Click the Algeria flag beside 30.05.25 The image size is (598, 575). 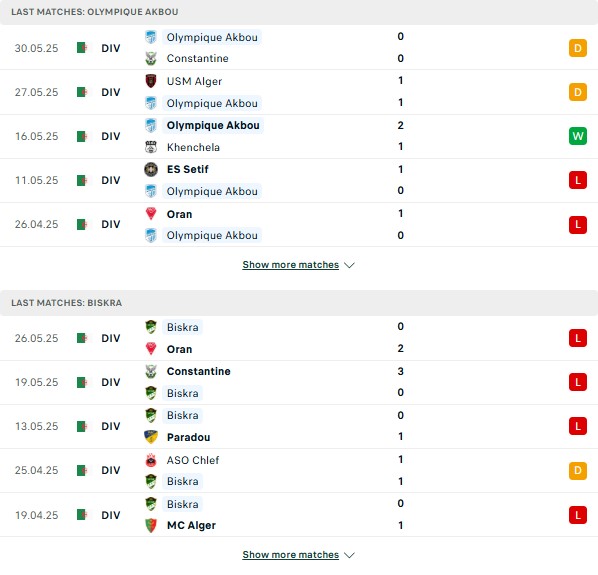tap(82, 48)
